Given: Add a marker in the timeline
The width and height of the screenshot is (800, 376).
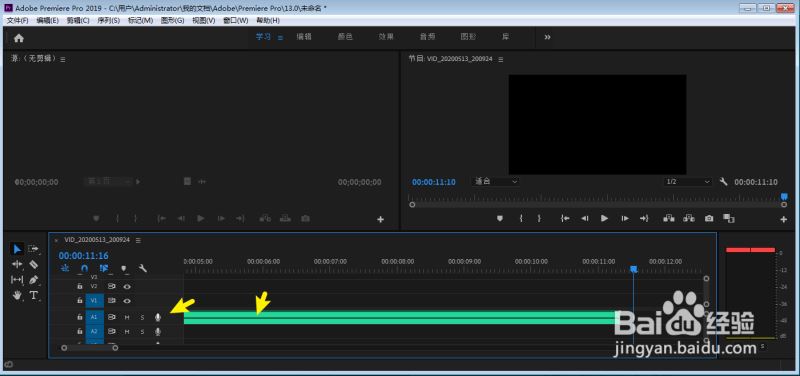Looking at the screenshot, I should [123, 268].
